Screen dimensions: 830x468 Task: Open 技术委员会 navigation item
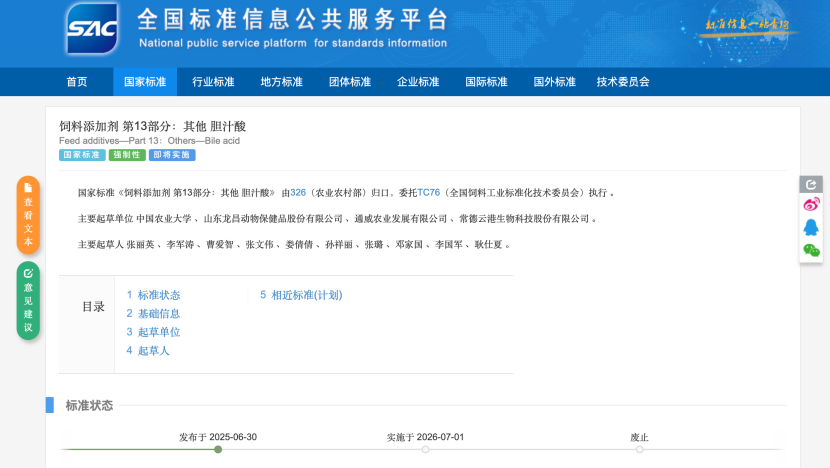click(623, 82)
